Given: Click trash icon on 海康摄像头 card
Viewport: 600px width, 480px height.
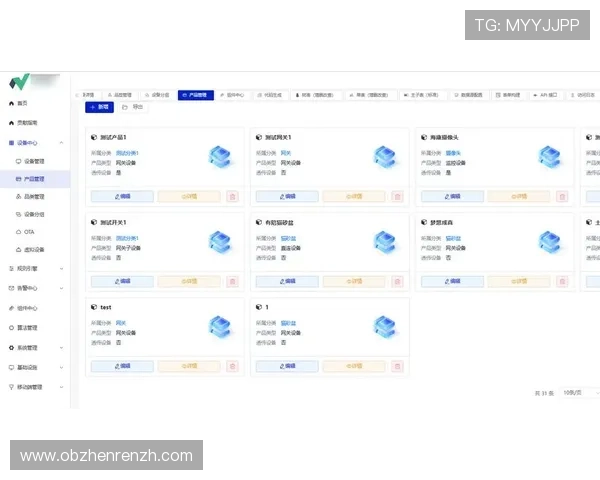Looking at the screenshot, I should 562,196.
